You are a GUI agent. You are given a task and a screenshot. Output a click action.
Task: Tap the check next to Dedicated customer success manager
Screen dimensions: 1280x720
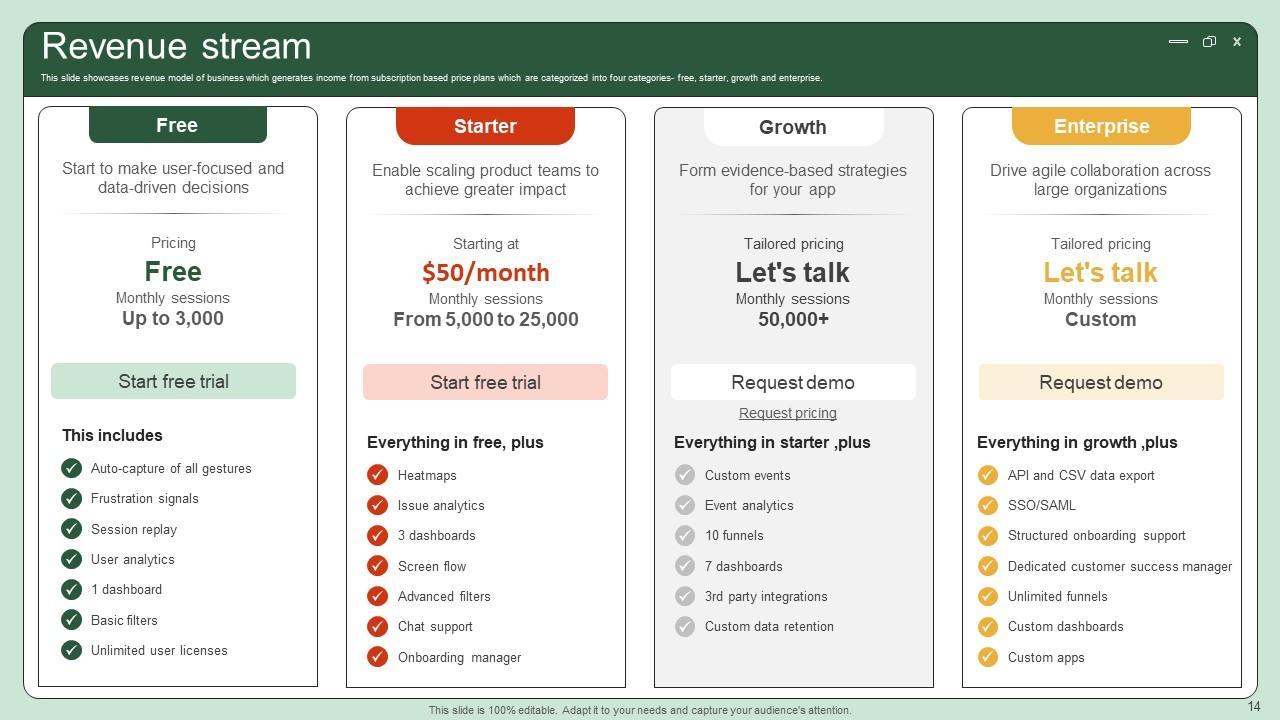988,566
